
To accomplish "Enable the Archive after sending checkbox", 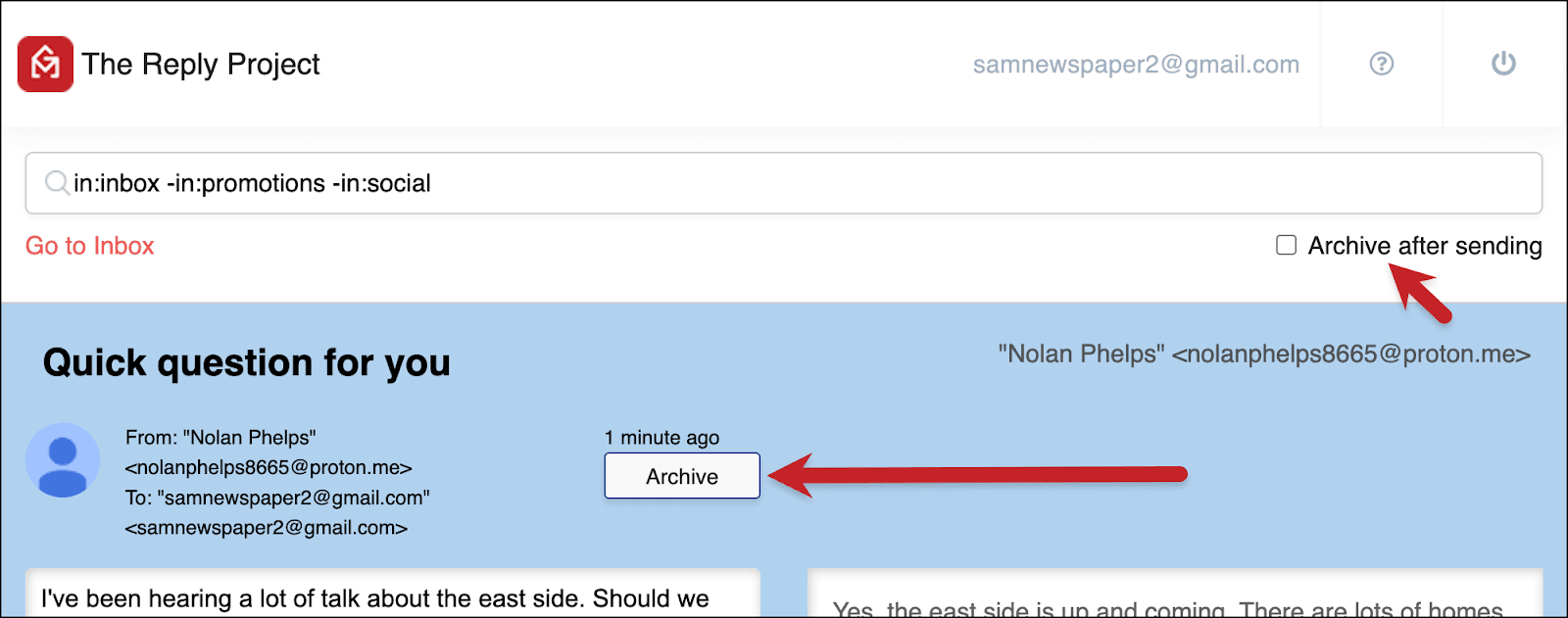I will click(x=1286, y=245).
